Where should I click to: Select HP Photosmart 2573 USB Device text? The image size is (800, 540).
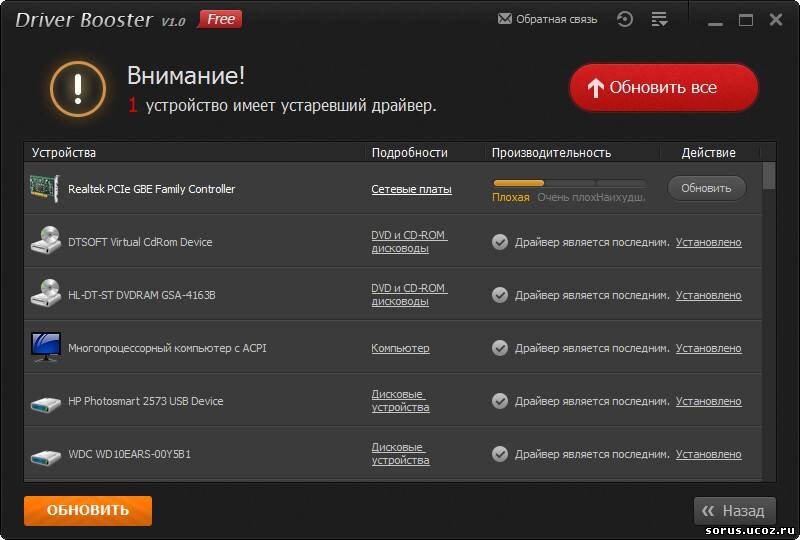[146, 402]
